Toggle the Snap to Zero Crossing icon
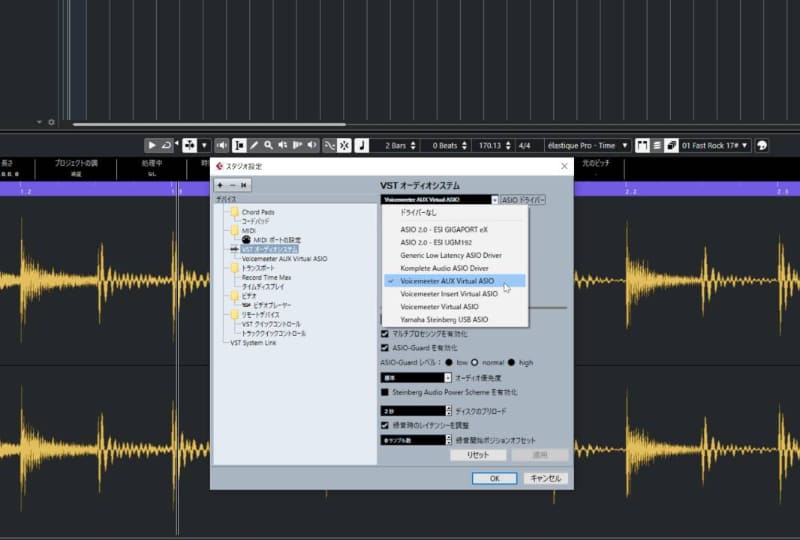 330,145
